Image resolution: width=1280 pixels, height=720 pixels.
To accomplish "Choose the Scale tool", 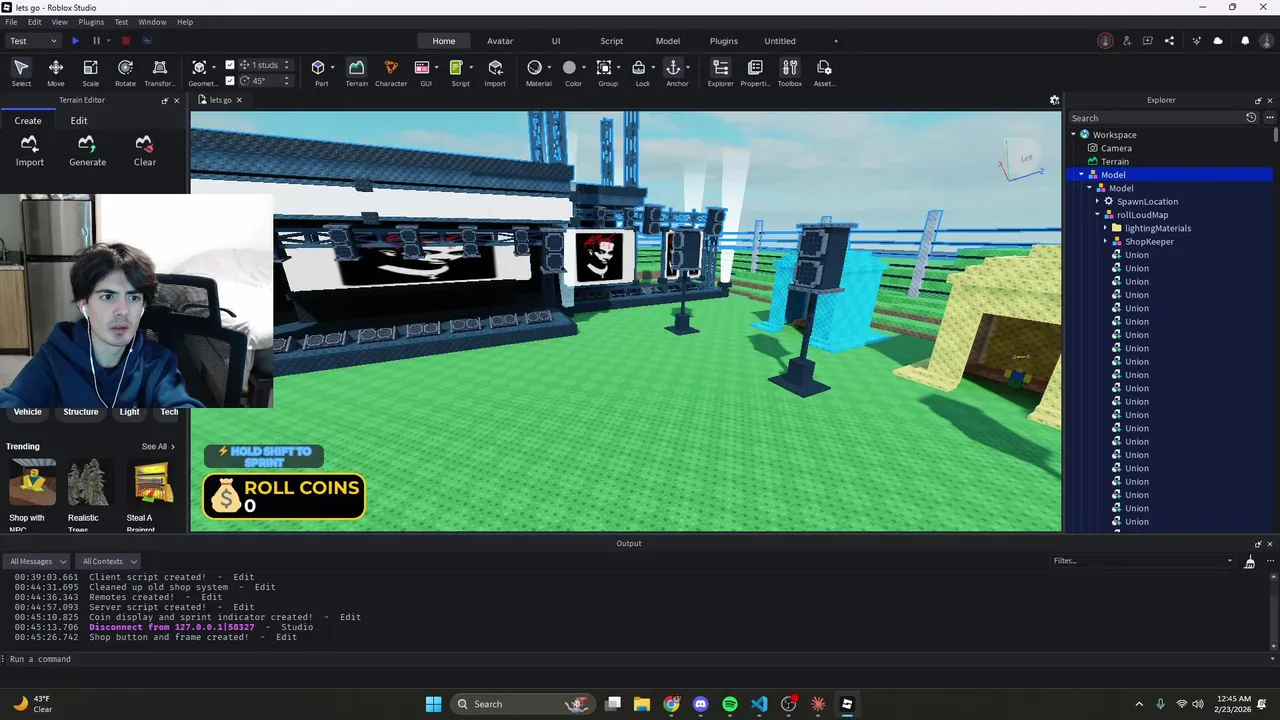I will point(90,72).
